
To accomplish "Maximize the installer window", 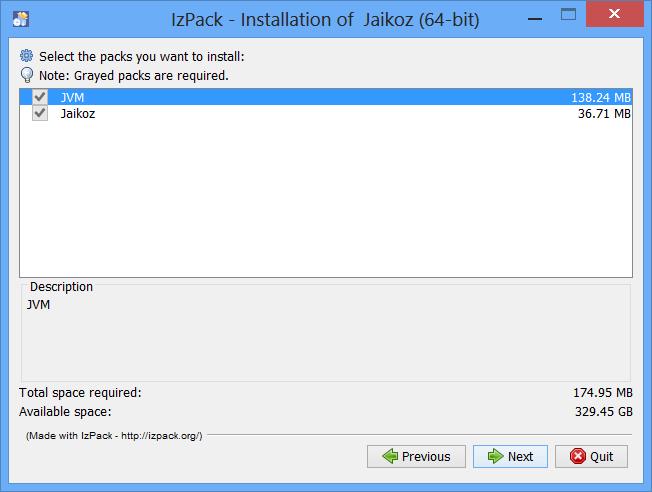I will (568, 15).
